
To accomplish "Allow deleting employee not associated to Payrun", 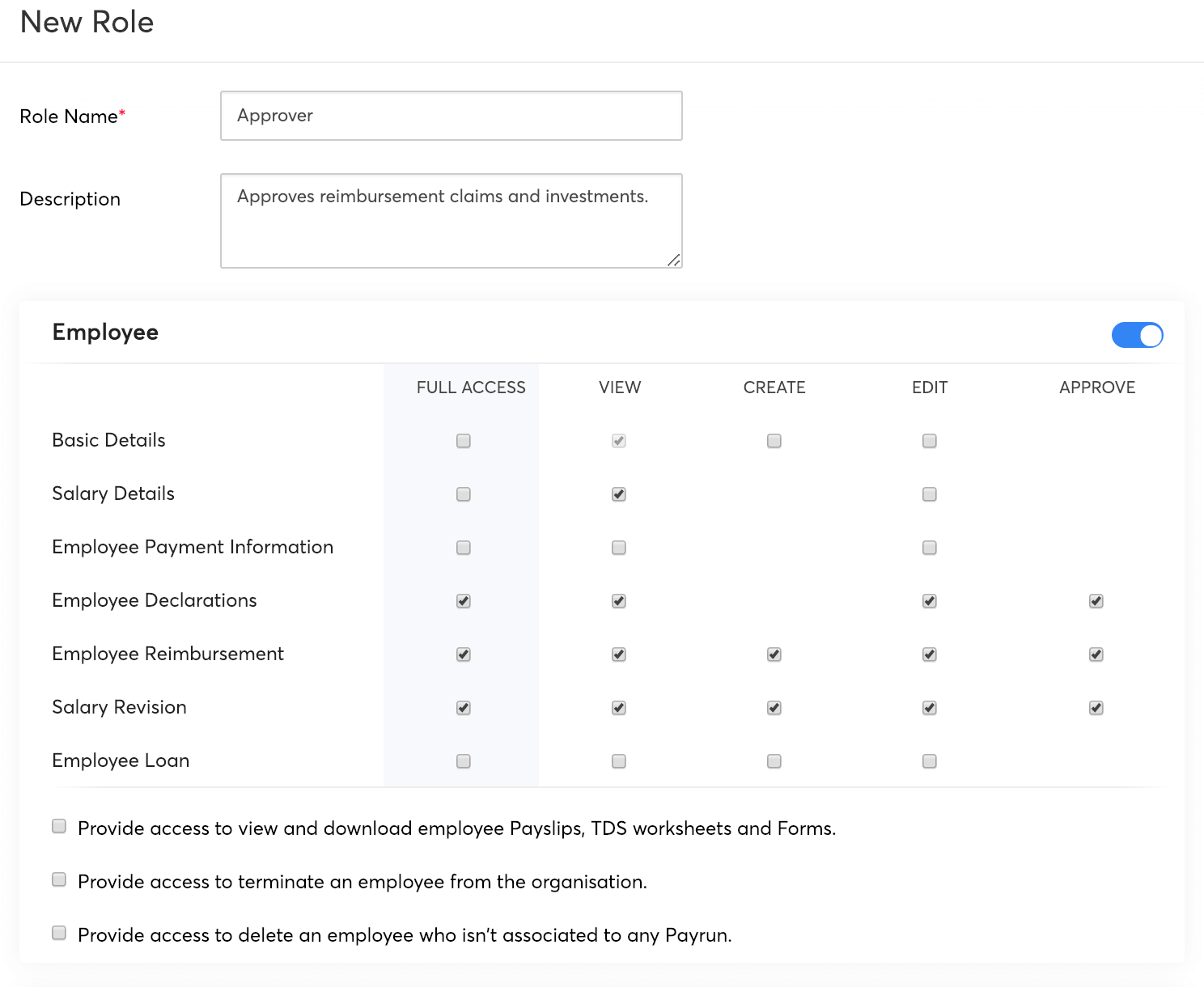I will pyautogui.click(x=59, y=933).
